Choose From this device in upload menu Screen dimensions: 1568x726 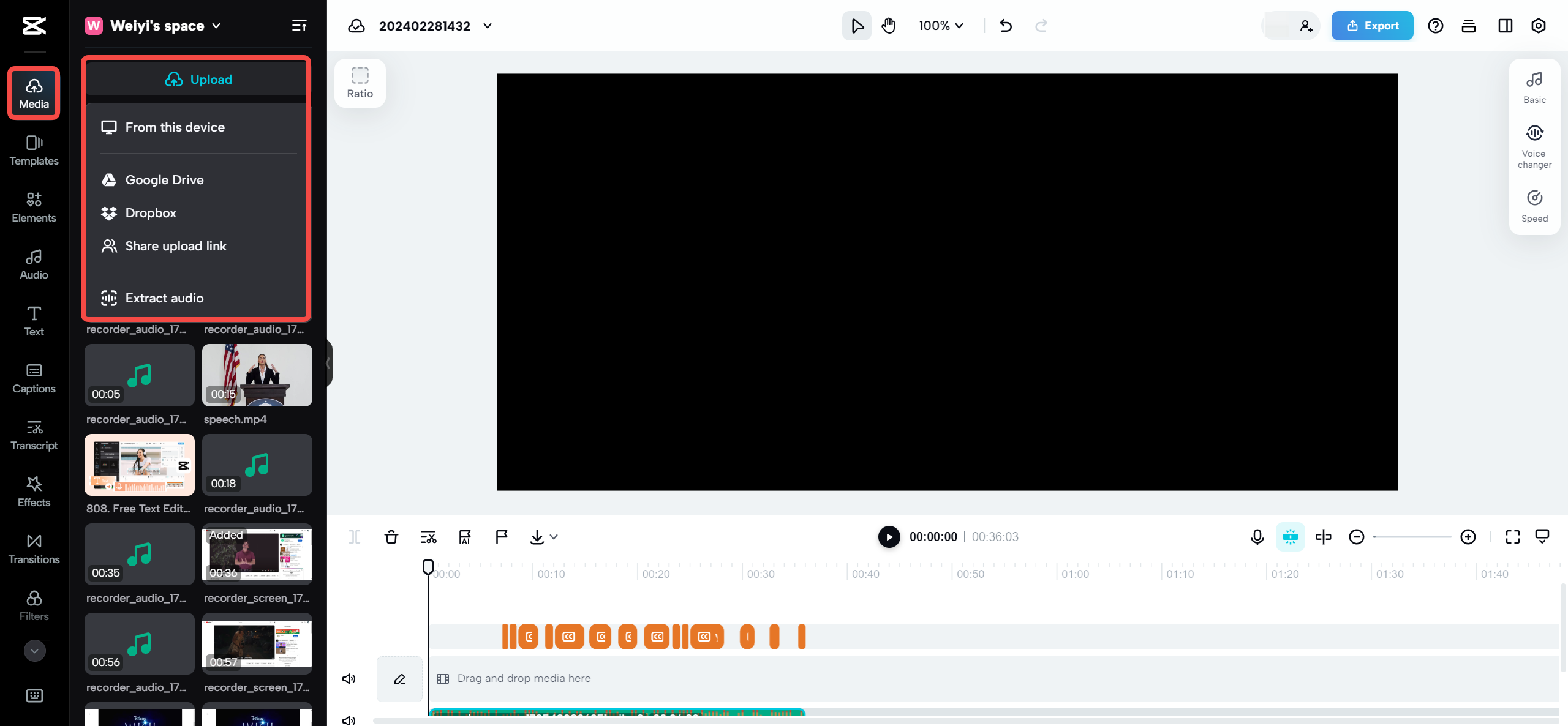[175, 127]
